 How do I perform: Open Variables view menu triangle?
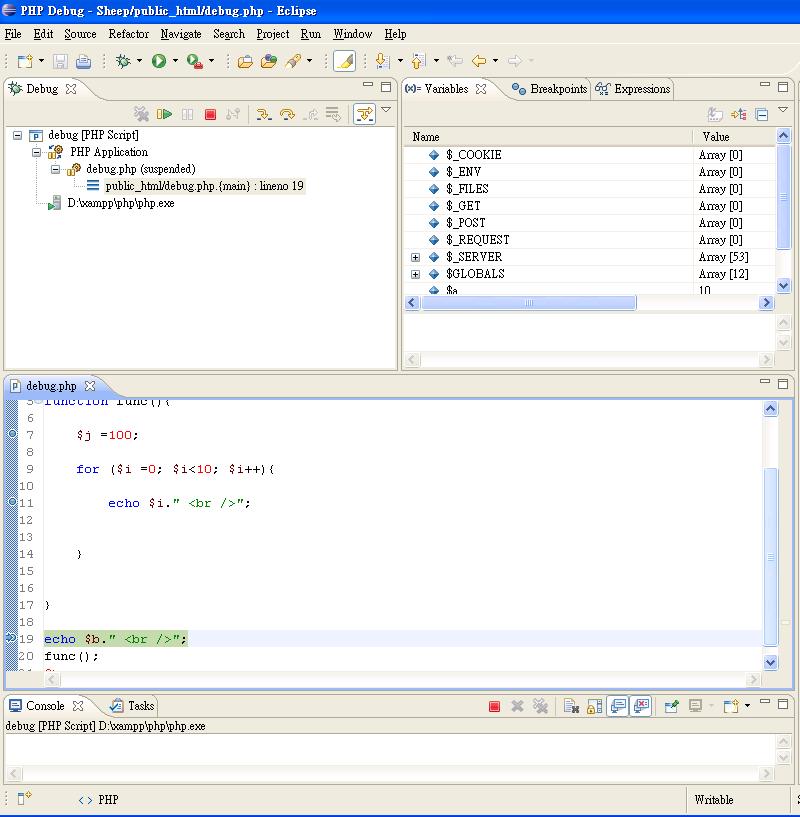[783, 109]
